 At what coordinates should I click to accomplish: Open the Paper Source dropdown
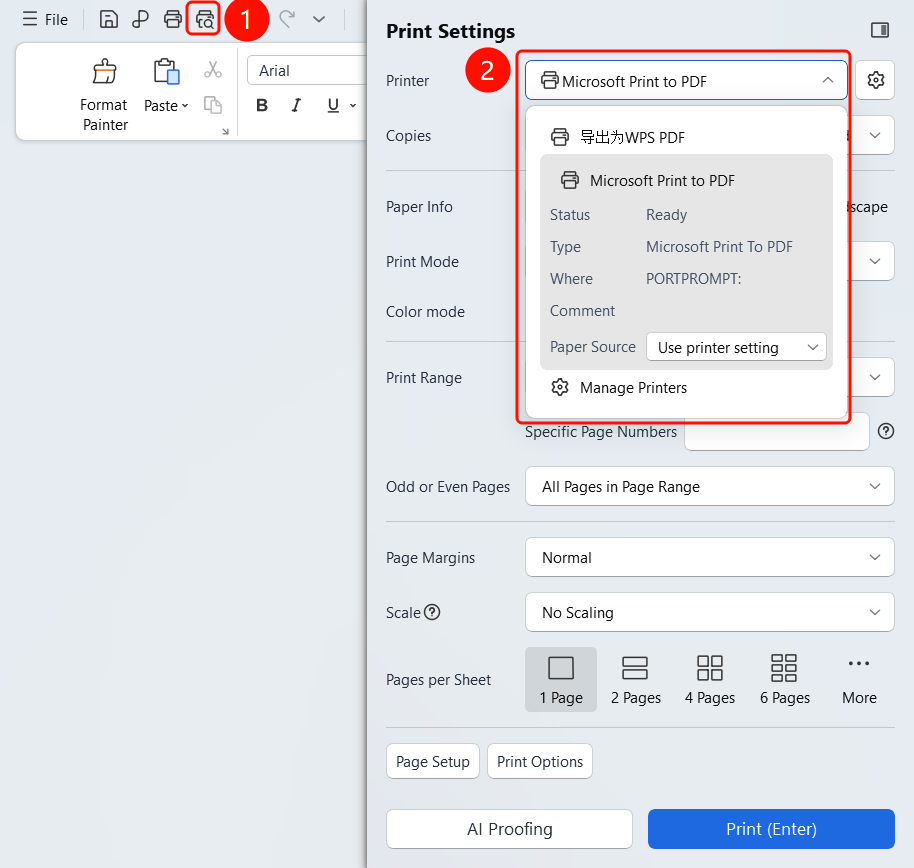(736, 347)
